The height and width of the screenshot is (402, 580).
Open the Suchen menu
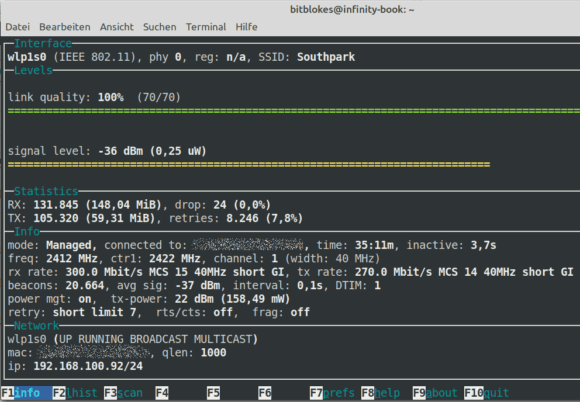click(159, 27)
